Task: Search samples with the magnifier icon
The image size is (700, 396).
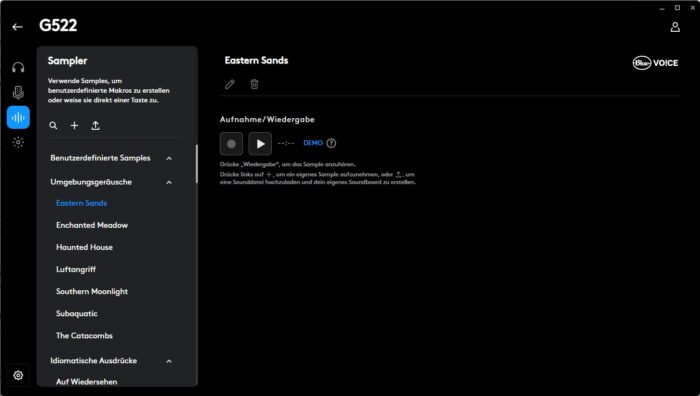Action: (53, 125)
